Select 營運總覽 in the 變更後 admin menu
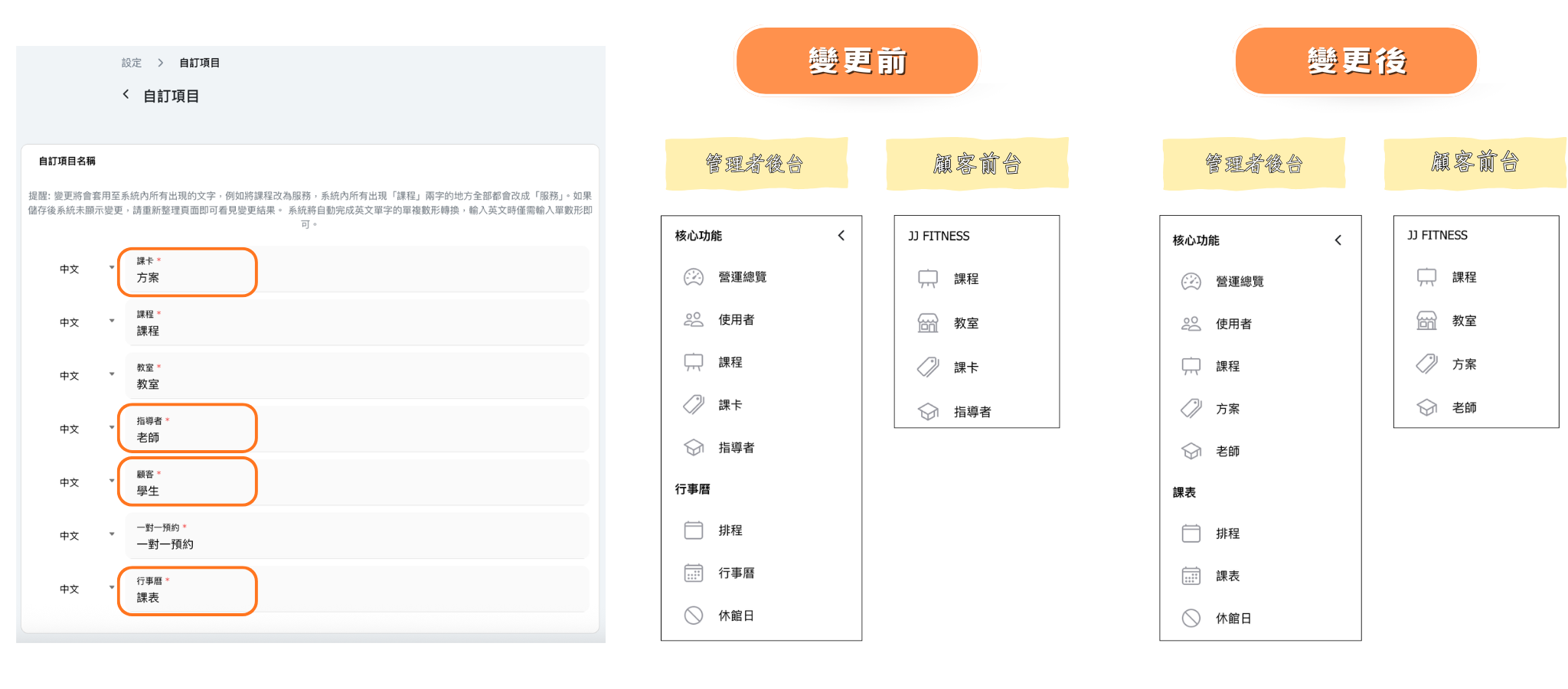The image size is (1568, 689). [x=1239, y=282]
